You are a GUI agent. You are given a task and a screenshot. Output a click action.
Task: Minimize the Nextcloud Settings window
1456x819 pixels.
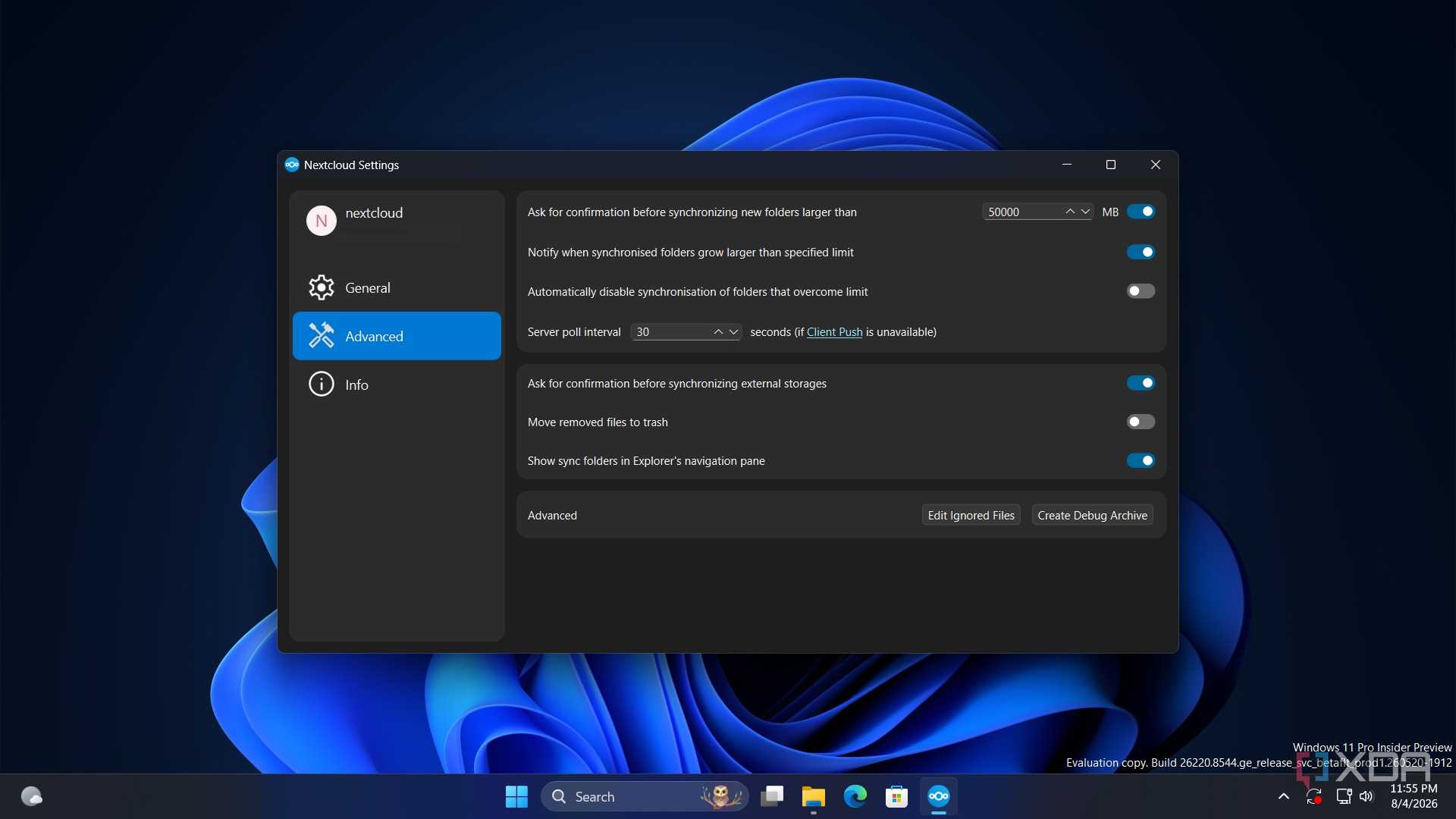point(1067,165)
